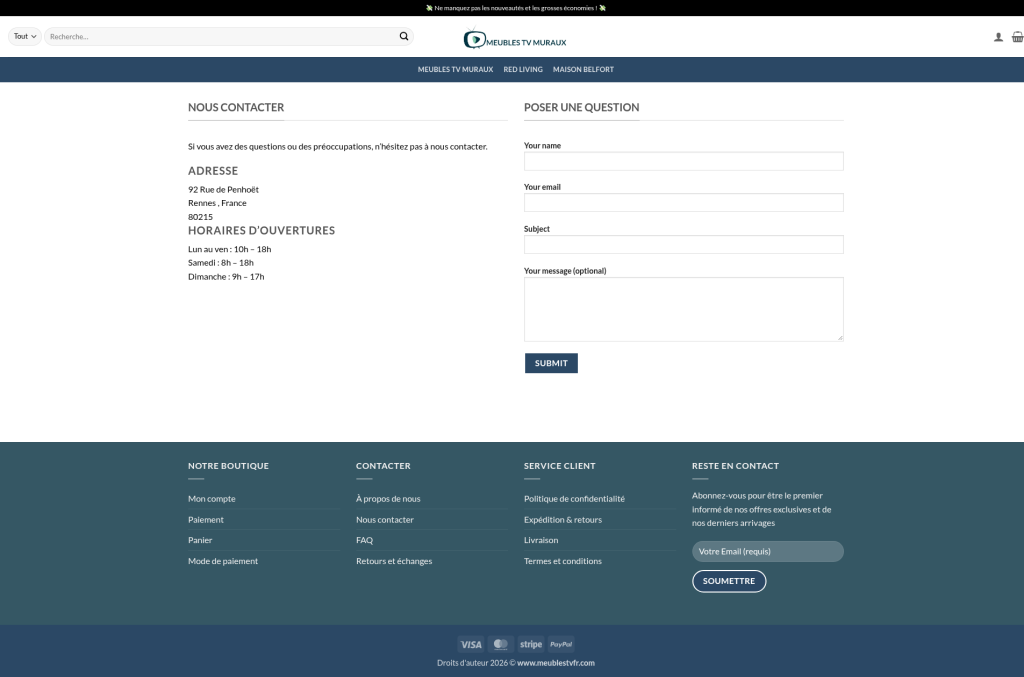1024x677 pixels.
Task: Open À propos de nous link
Action: [388, 499]
